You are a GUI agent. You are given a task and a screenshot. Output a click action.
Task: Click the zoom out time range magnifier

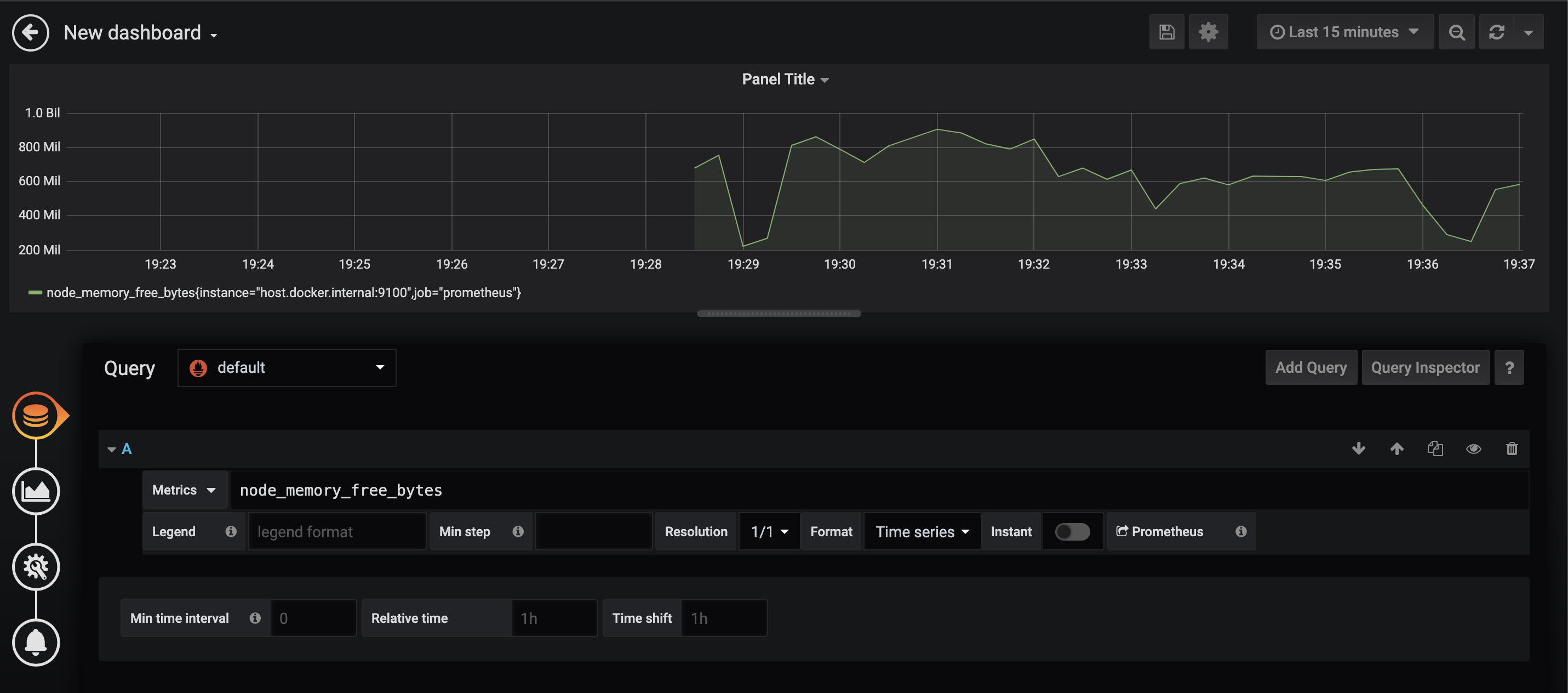[x=1456, y=32]
